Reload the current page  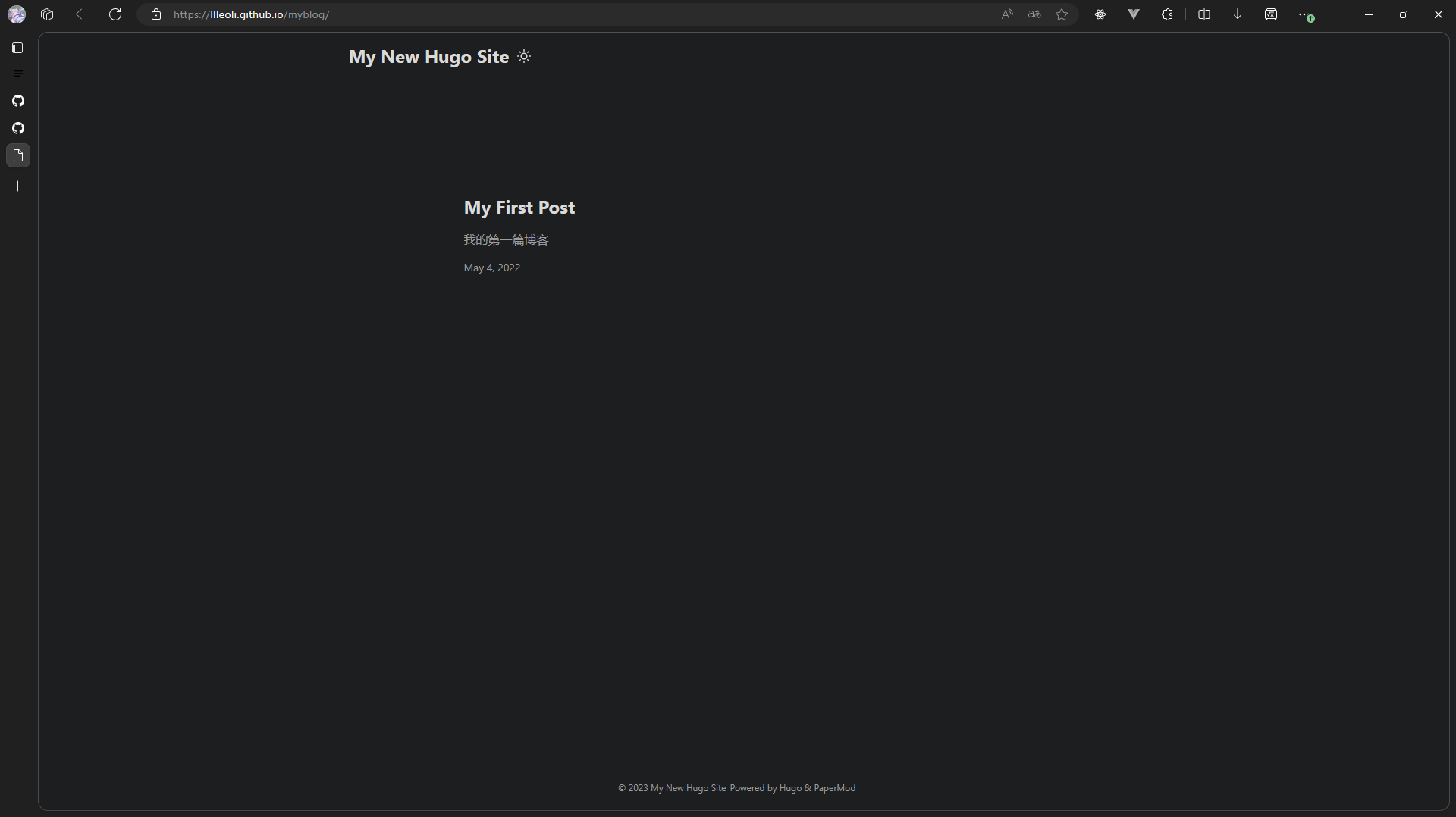115,14
